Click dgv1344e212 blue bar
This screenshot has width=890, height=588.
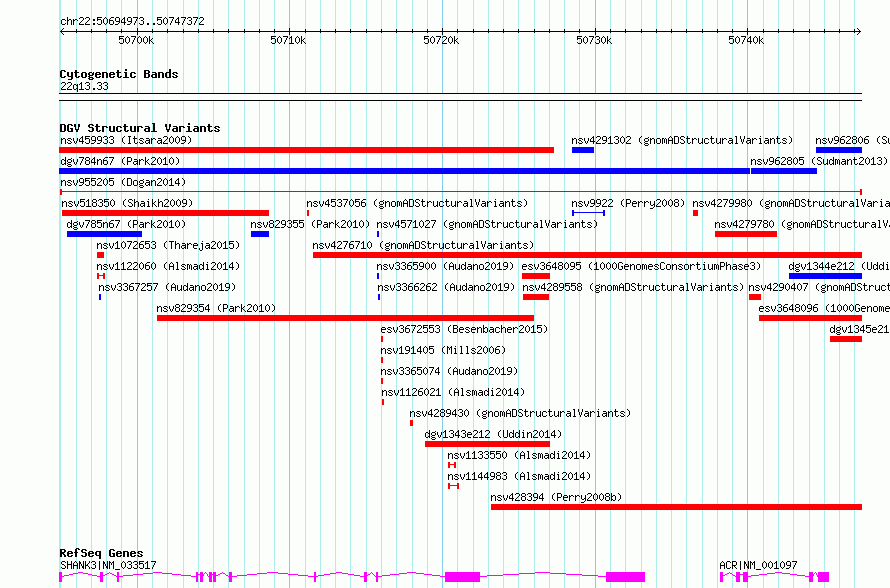[x=825, y=276]
